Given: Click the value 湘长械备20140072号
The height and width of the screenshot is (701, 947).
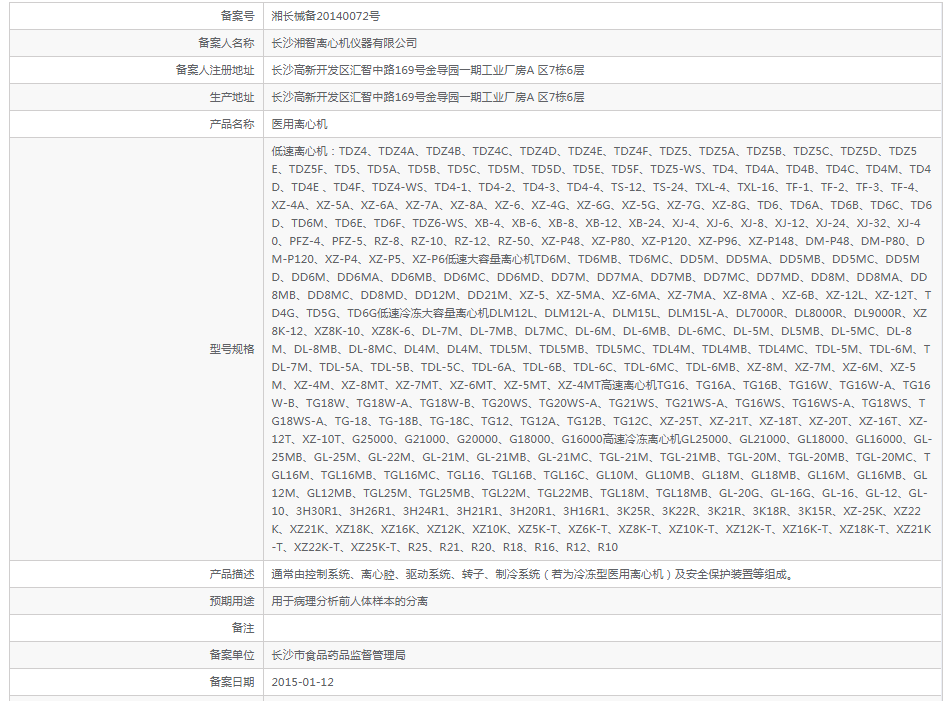Looking at the screenshot, I should 326,16.
